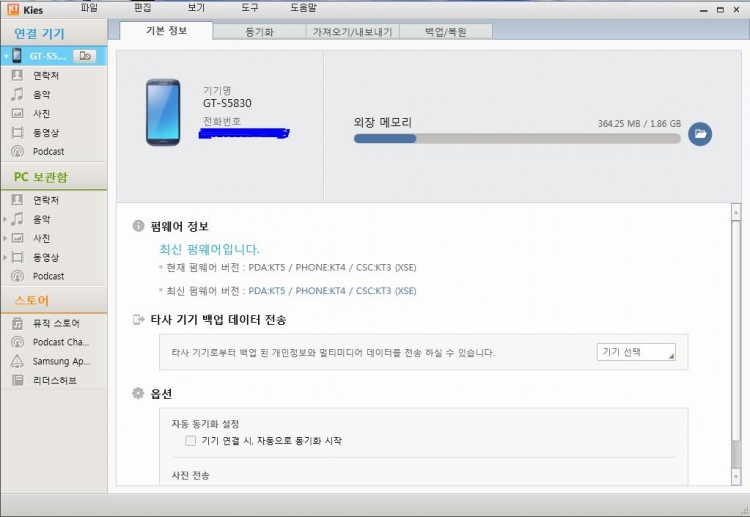
Task: Switch to the 백업/복원 tab
Action: pyautogui.click(x=445, y=32)
